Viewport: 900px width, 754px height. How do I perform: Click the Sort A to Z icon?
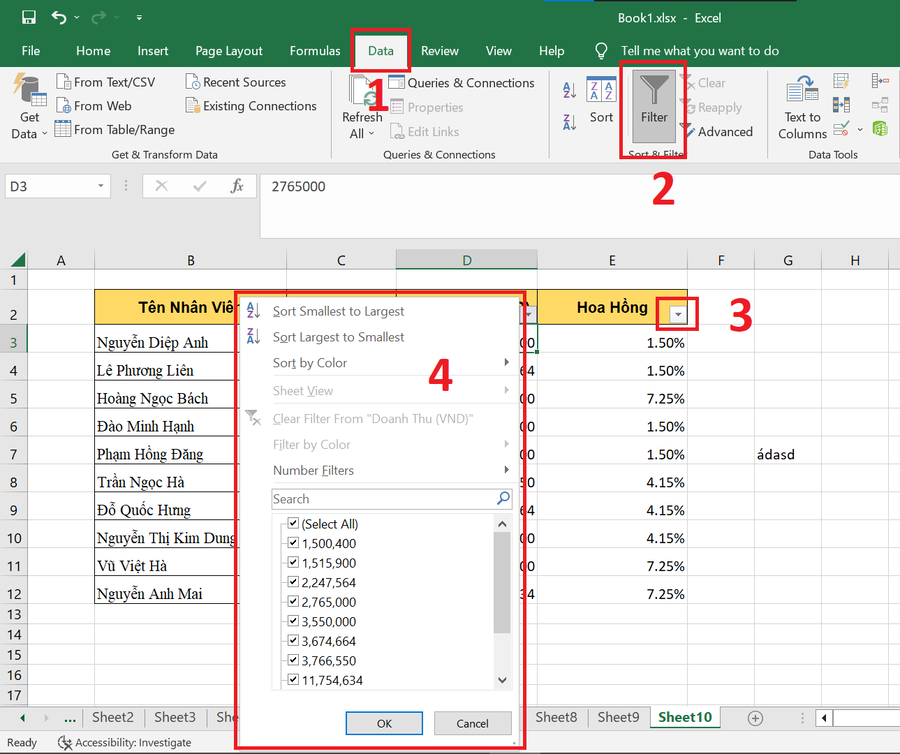tap(569, 91)
